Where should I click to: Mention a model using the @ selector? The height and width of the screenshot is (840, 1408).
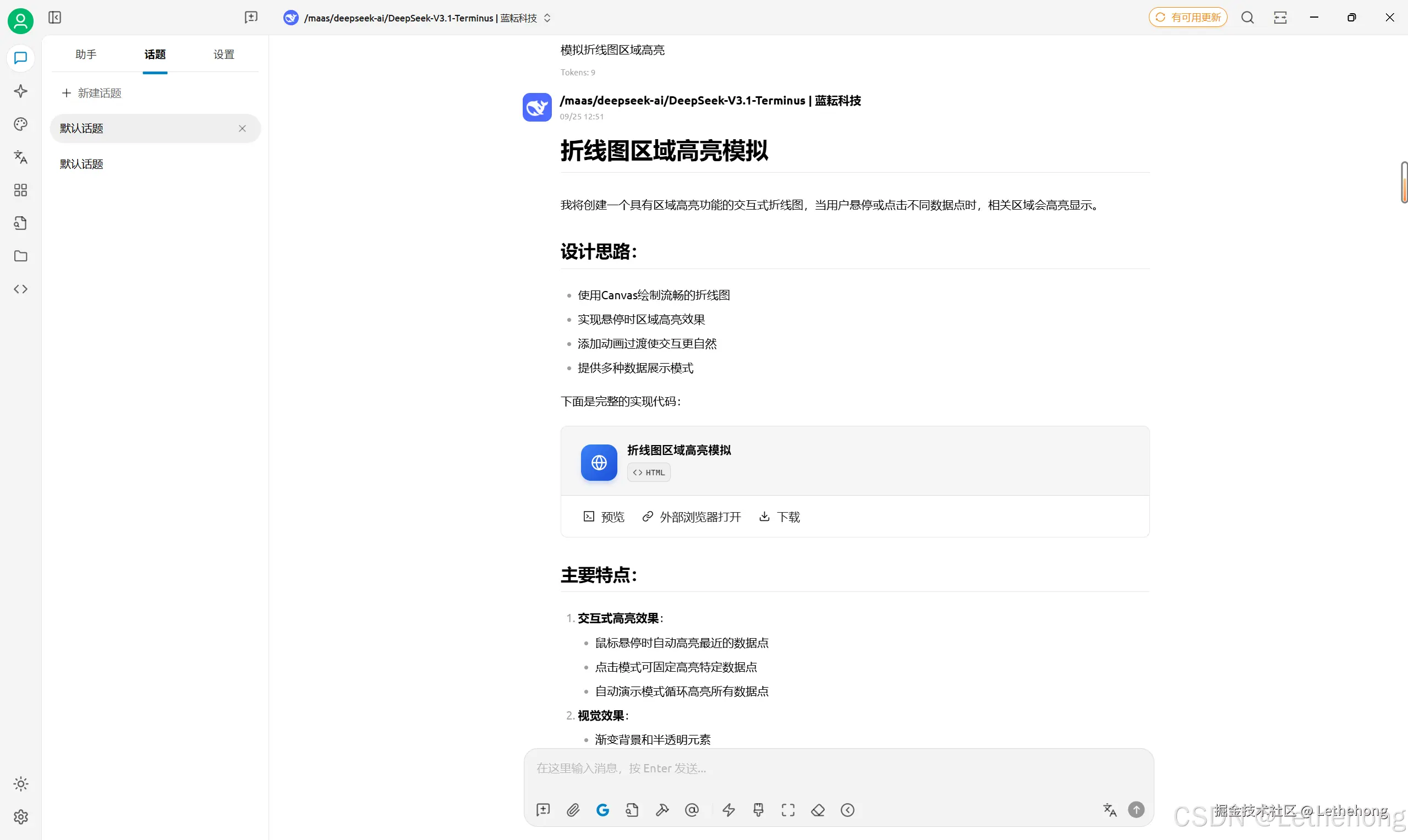coord(692,810)
